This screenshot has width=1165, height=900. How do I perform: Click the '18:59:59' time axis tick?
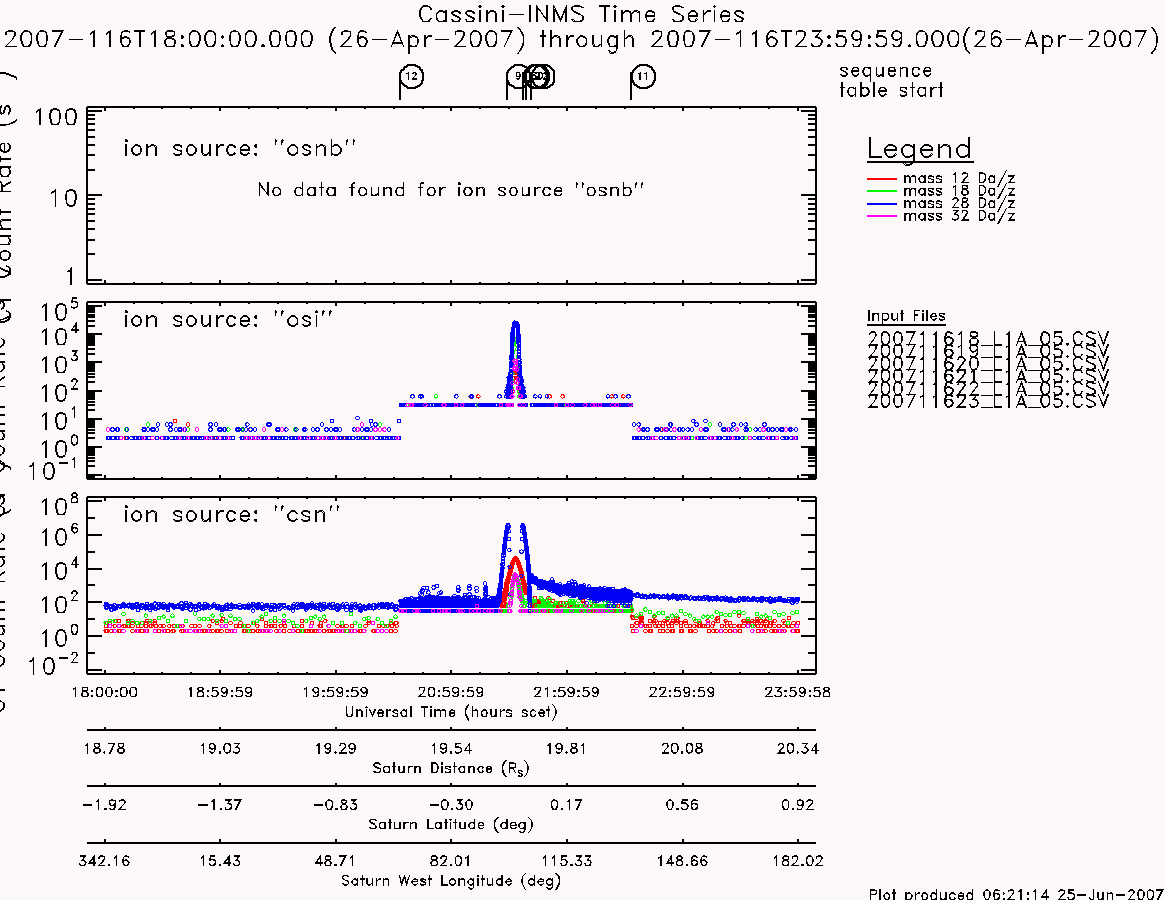[220, 692]
